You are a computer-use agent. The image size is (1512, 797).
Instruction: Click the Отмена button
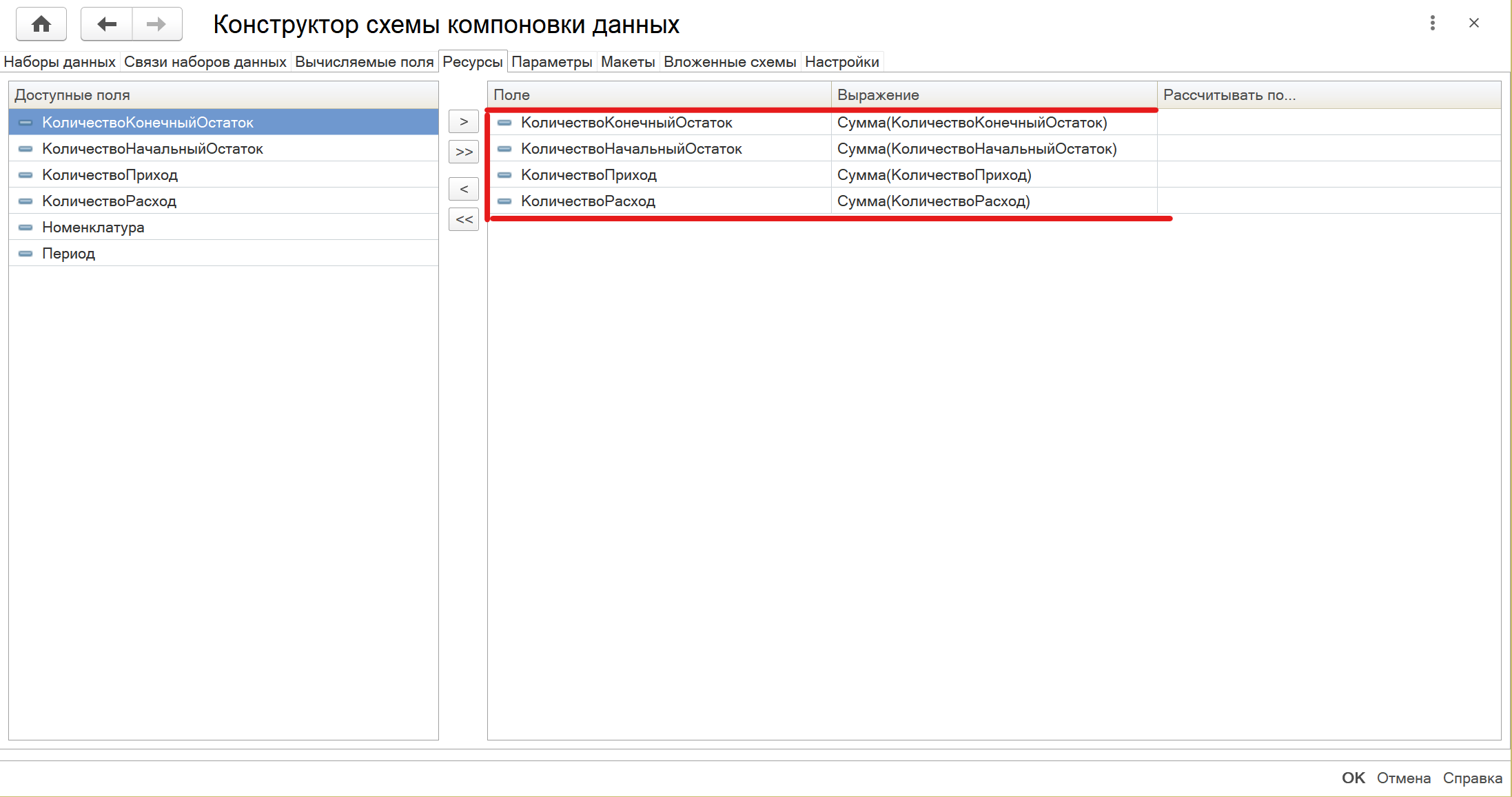pos(1404,778)
